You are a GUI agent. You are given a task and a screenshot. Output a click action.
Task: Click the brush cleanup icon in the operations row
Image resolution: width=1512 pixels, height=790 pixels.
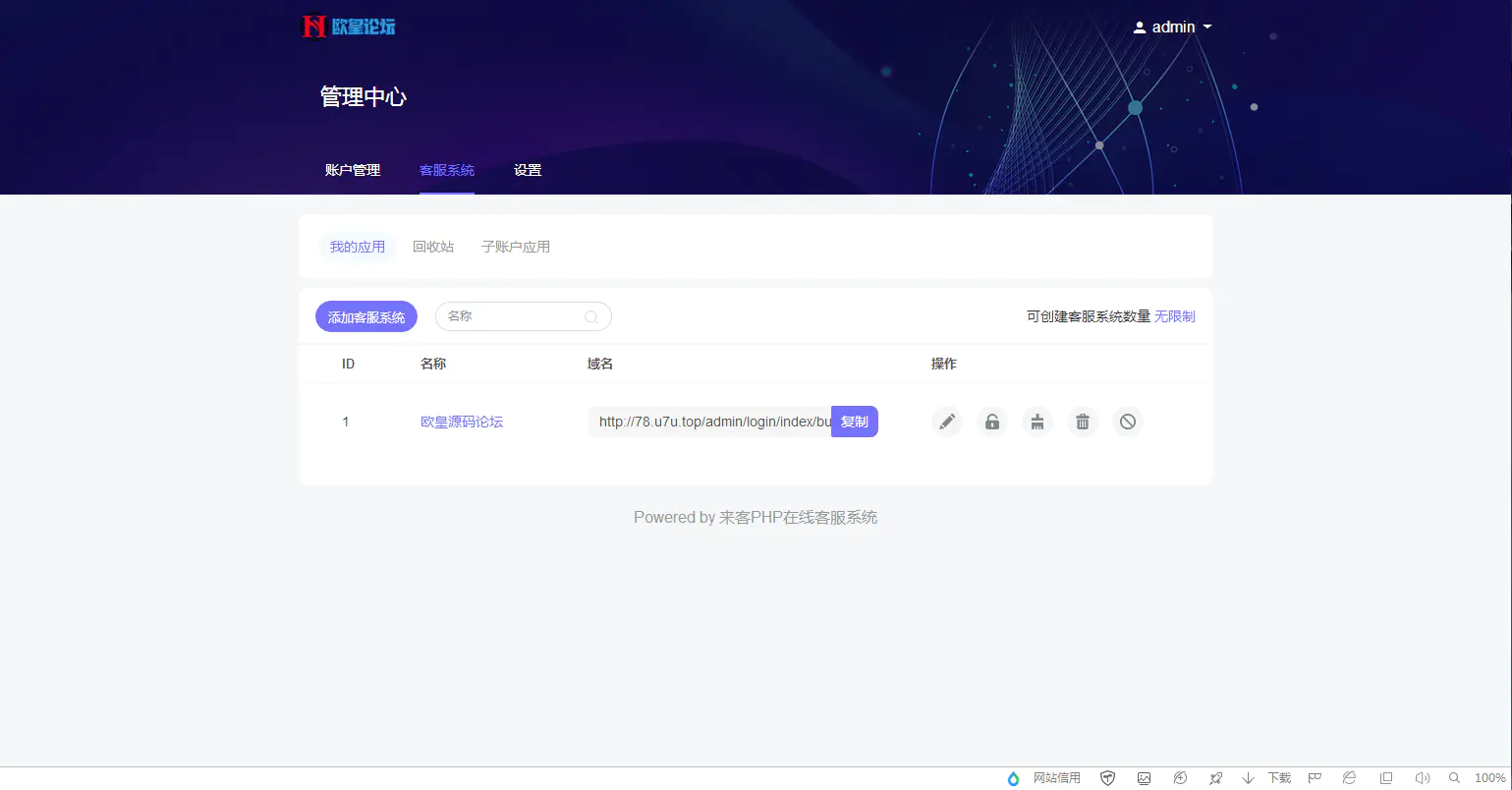[x=1036, y=422]
